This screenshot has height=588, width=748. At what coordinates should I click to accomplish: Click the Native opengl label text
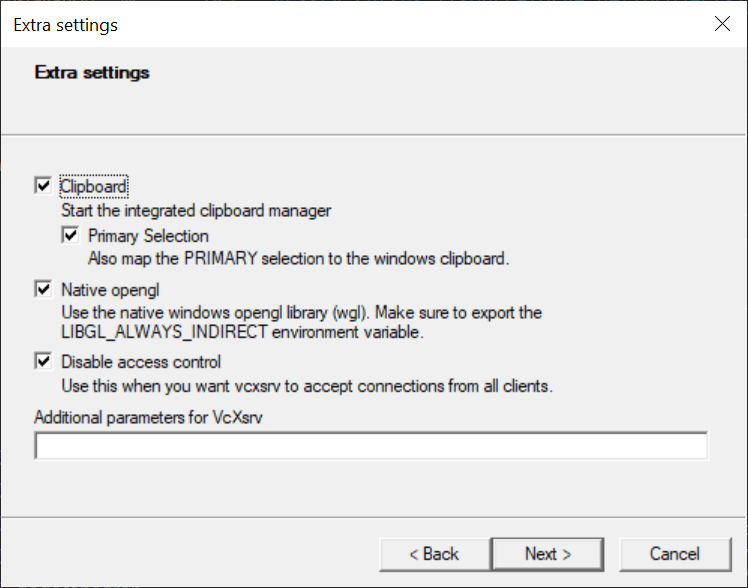(108, 289)
